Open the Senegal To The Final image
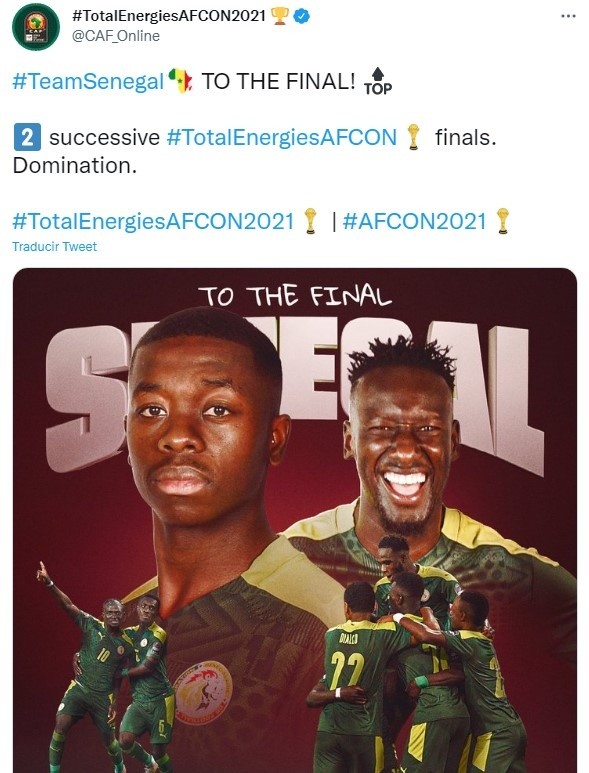Image resolution: width=589 pixels, height=773 pixels. [295, 520]
